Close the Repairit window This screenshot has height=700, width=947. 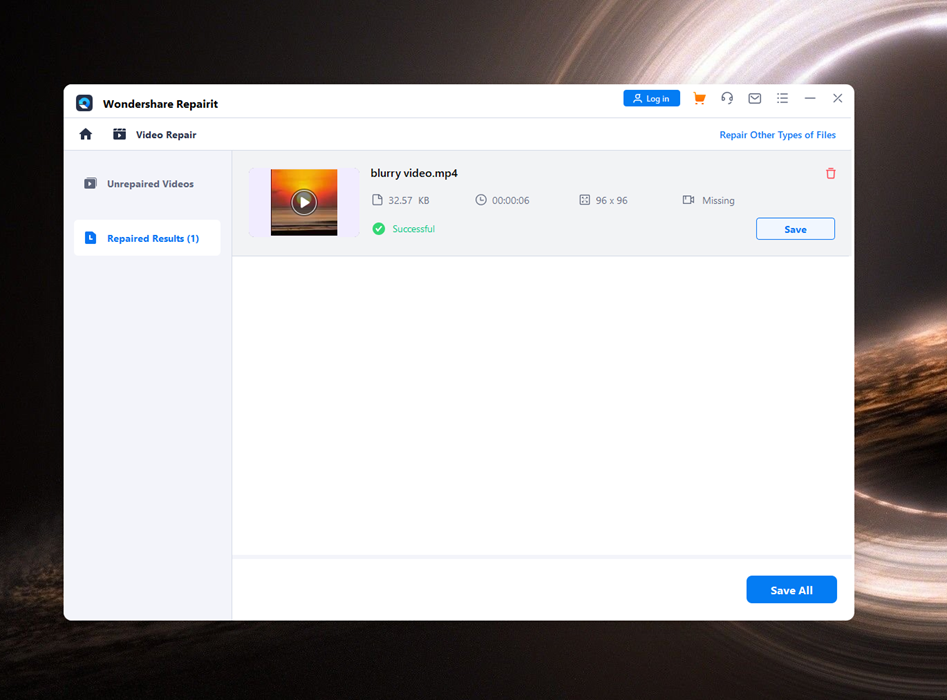tap(838, 98)
